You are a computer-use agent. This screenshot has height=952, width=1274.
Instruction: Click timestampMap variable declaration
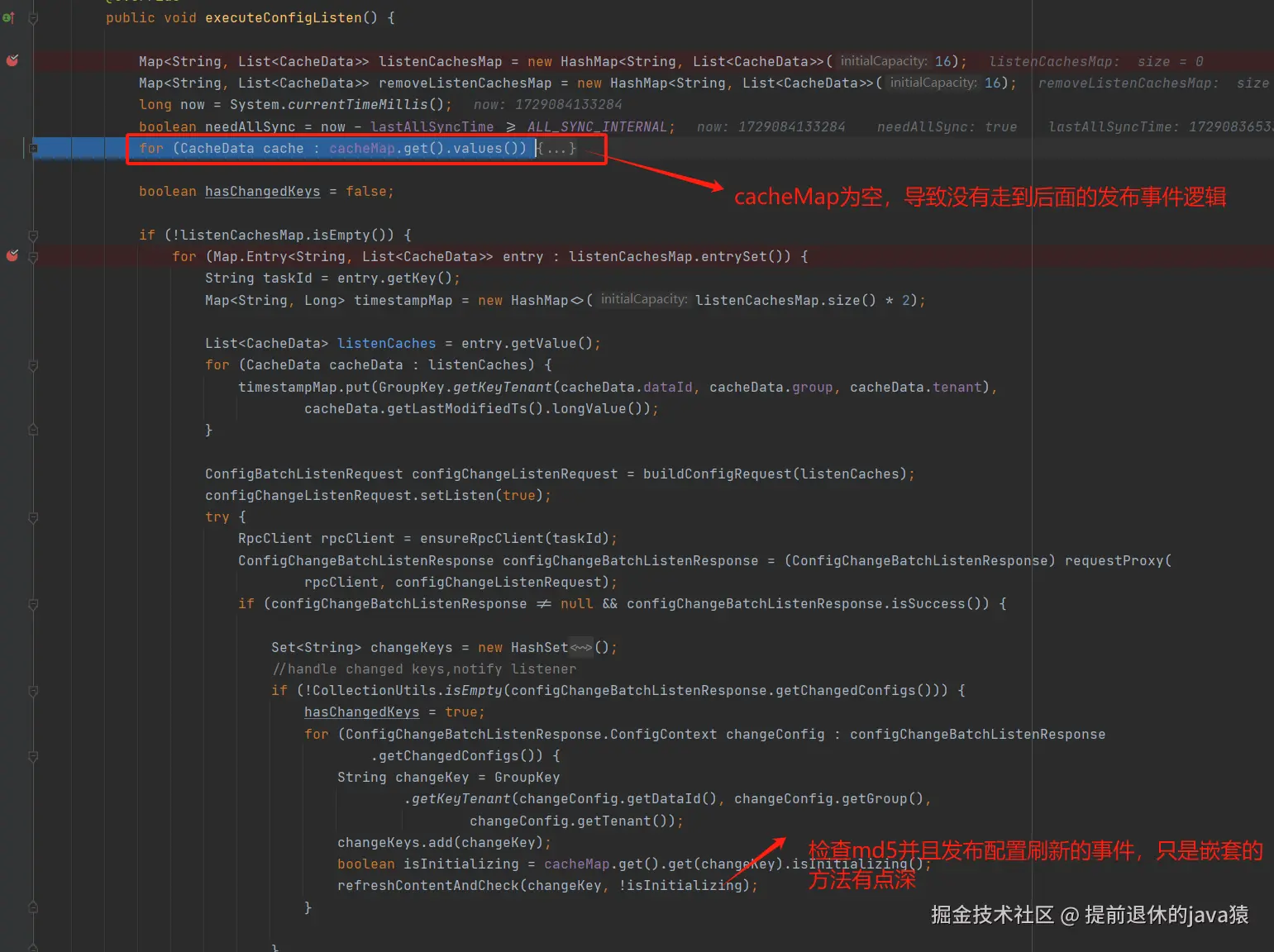coord(403,300)
